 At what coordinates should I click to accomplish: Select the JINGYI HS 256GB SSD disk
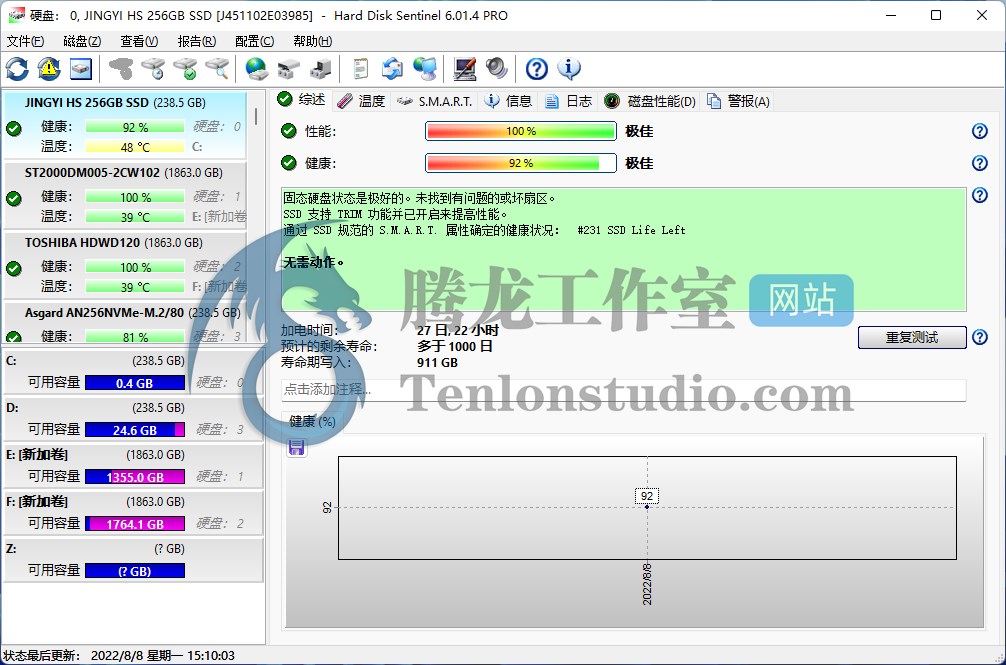coord(125,125)
